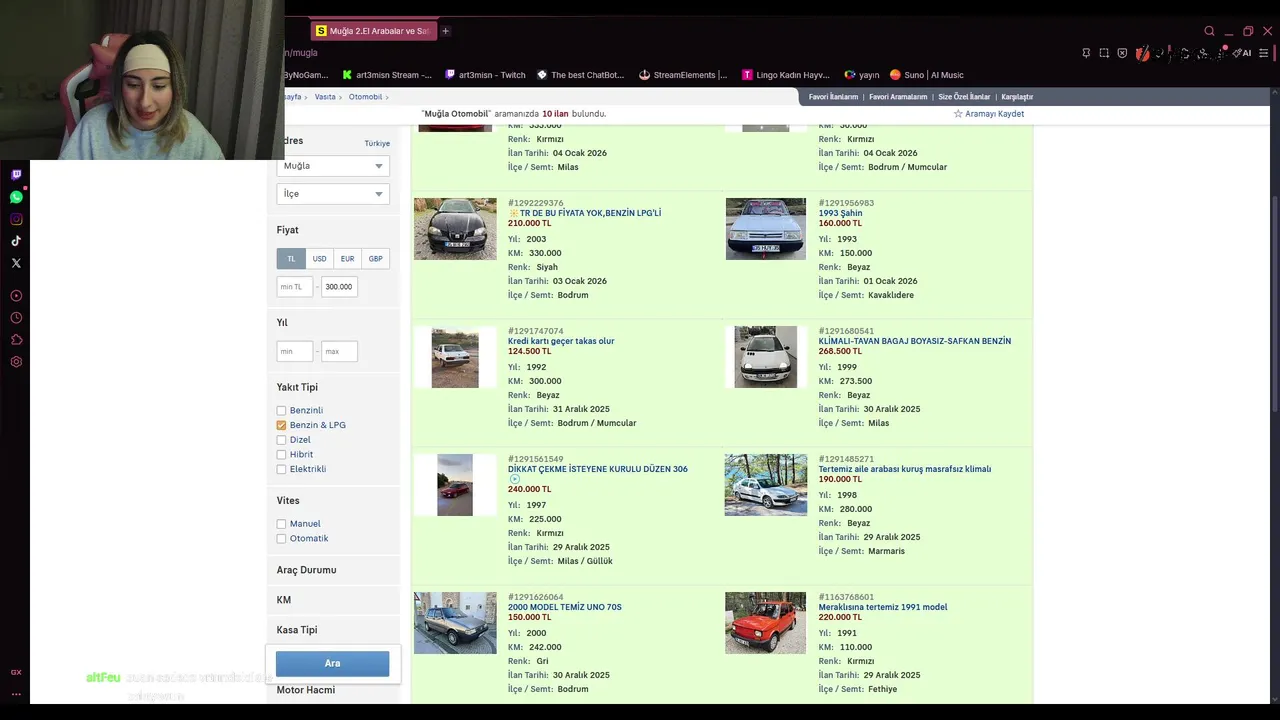Open the art3misn - Twitch bookmark

pyautogui.click(x=485, y=75)
